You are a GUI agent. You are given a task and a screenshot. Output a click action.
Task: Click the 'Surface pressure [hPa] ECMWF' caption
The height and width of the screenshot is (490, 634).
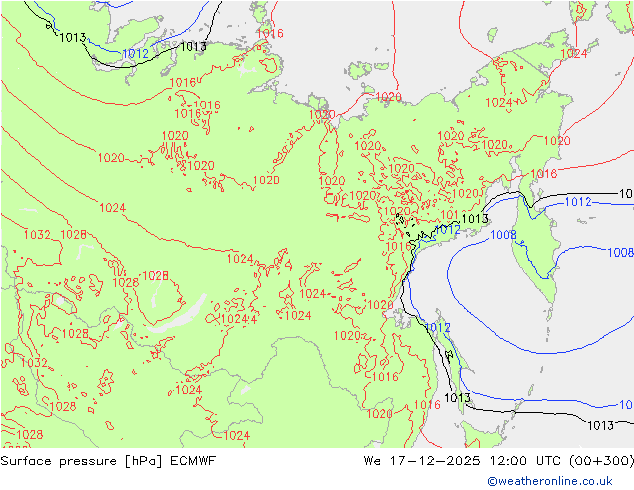108,461
